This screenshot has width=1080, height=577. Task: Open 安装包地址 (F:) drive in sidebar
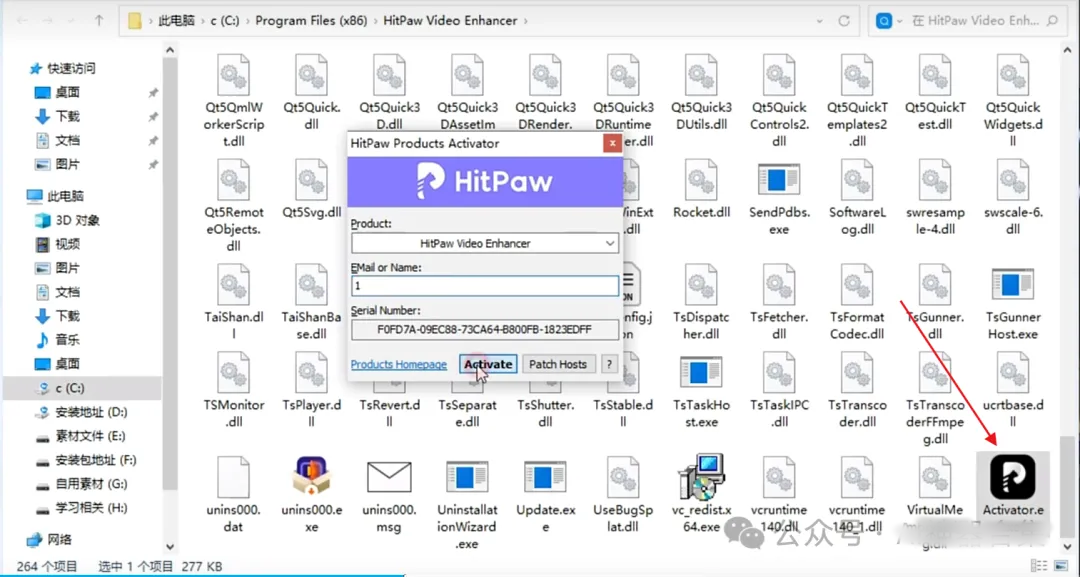pos(96,459)
